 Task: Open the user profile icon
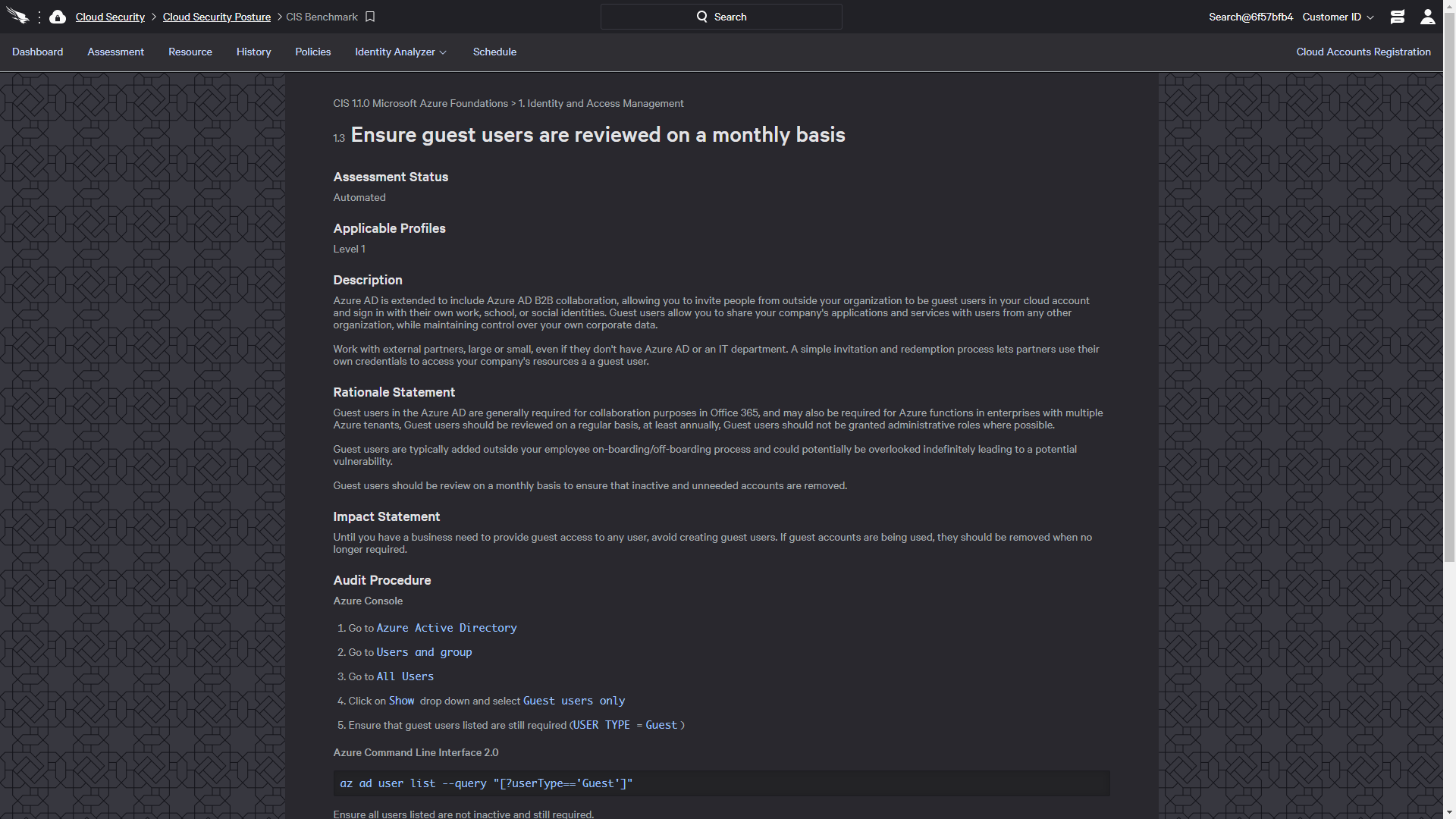click(x=1428, y=17)
